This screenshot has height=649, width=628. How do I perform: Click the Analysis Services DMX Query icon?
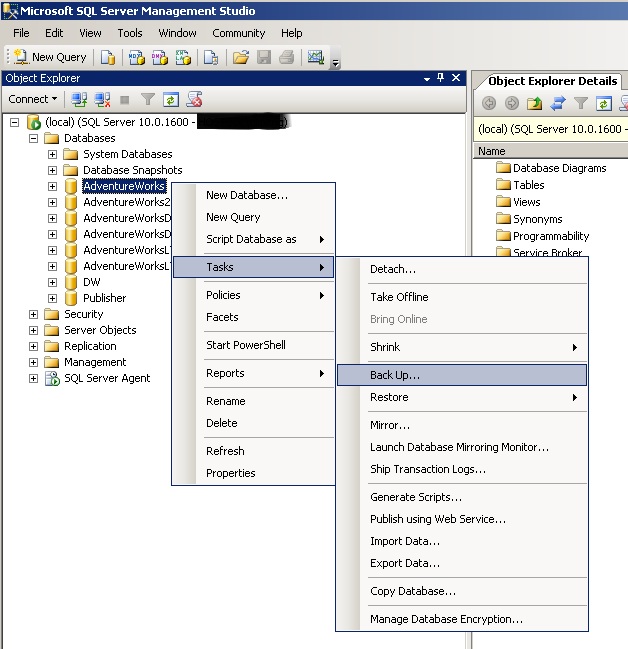pos(160,57)
